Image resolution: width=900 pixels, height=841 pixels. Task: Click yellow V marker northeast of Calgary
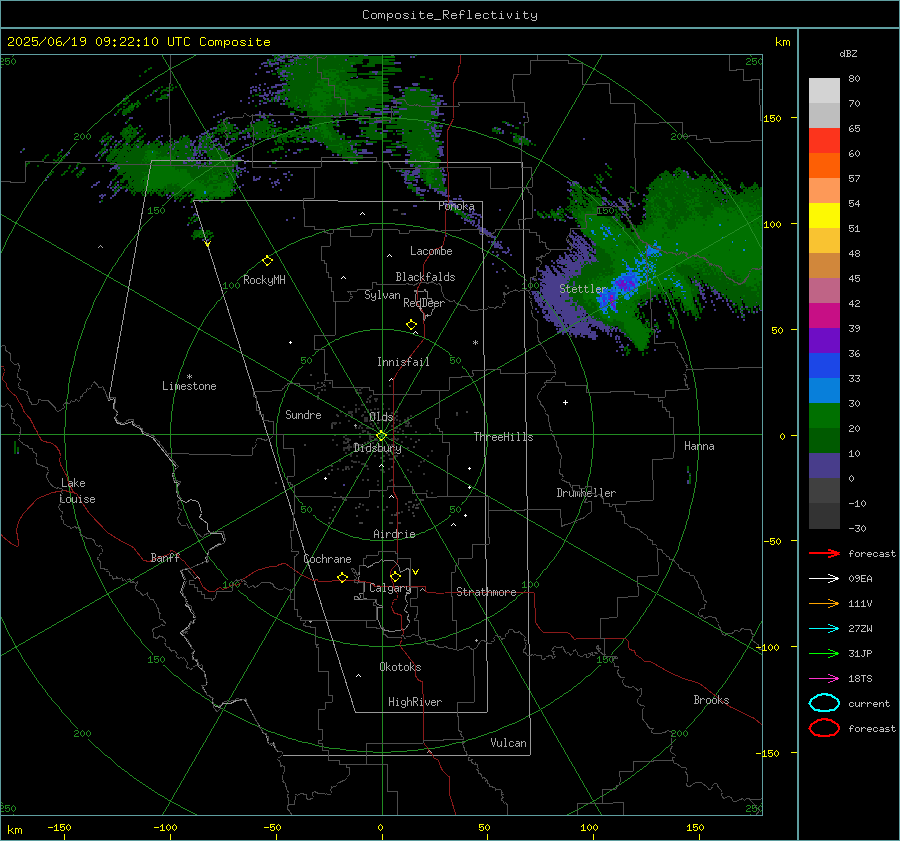[416, 572]
